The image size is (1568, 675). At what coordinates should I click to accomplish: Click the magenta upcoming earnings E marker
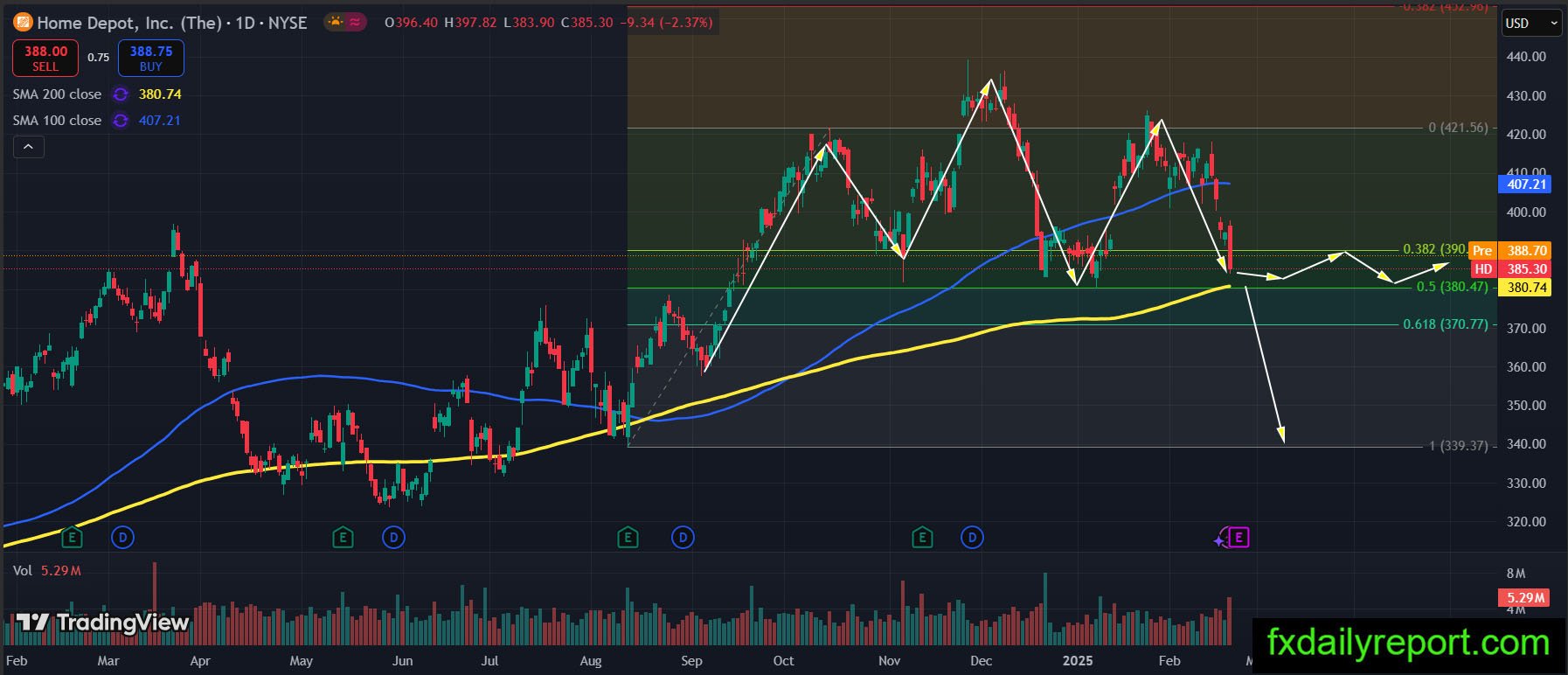tap(1239, 538)
